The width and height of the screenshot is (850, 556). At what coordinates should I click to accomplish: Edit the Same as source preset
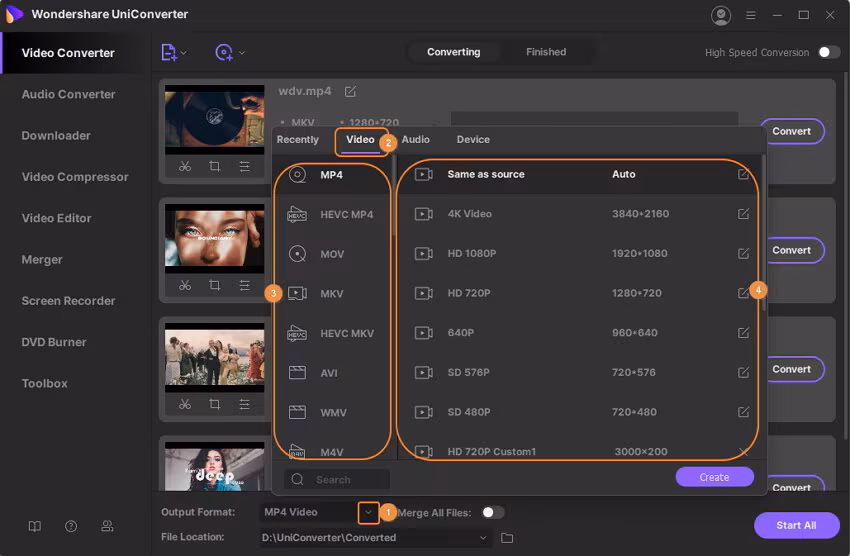(x=743, y=174)
